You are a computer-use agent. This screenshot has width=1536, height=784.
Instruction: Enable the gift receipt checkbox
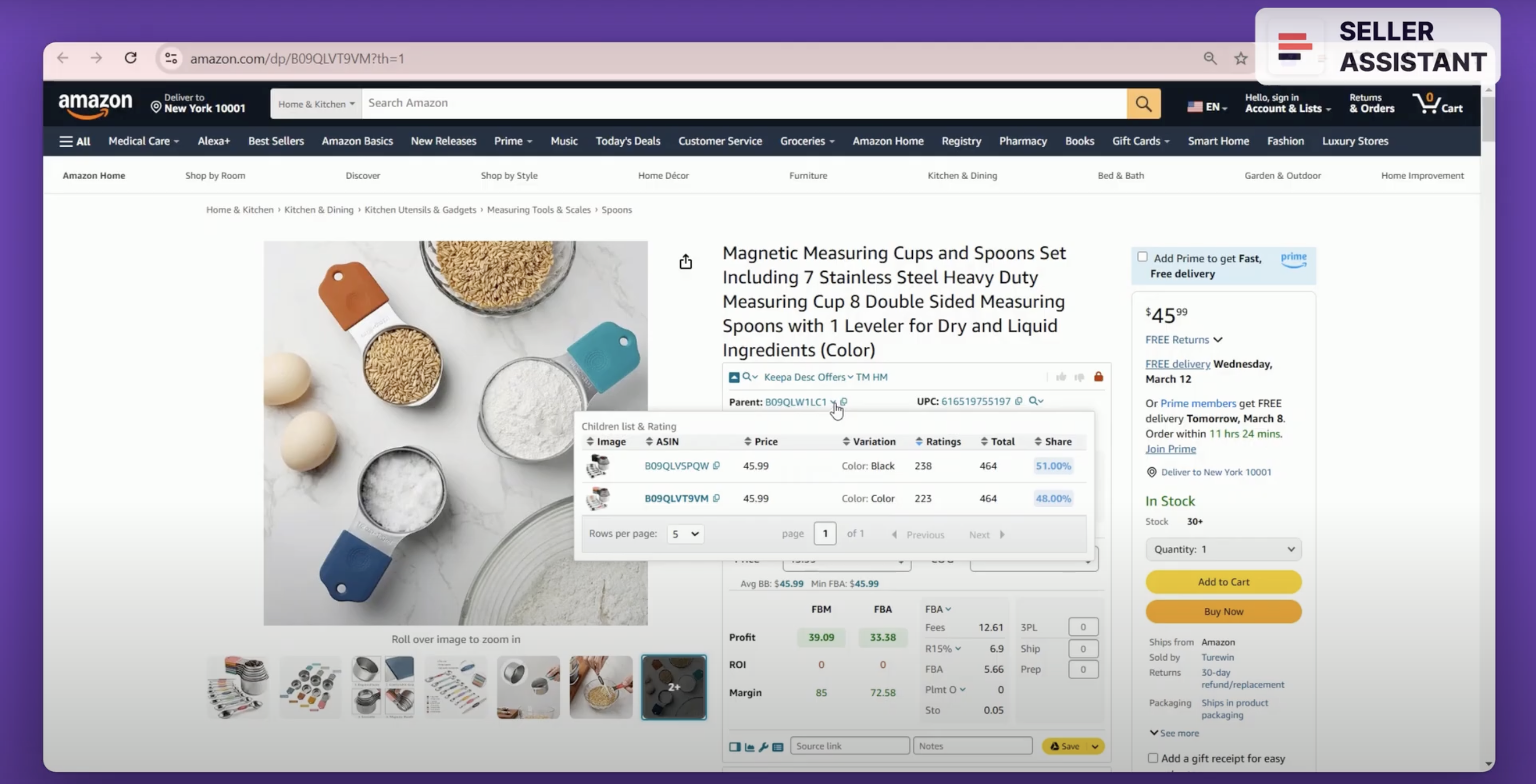[1153, 758]
